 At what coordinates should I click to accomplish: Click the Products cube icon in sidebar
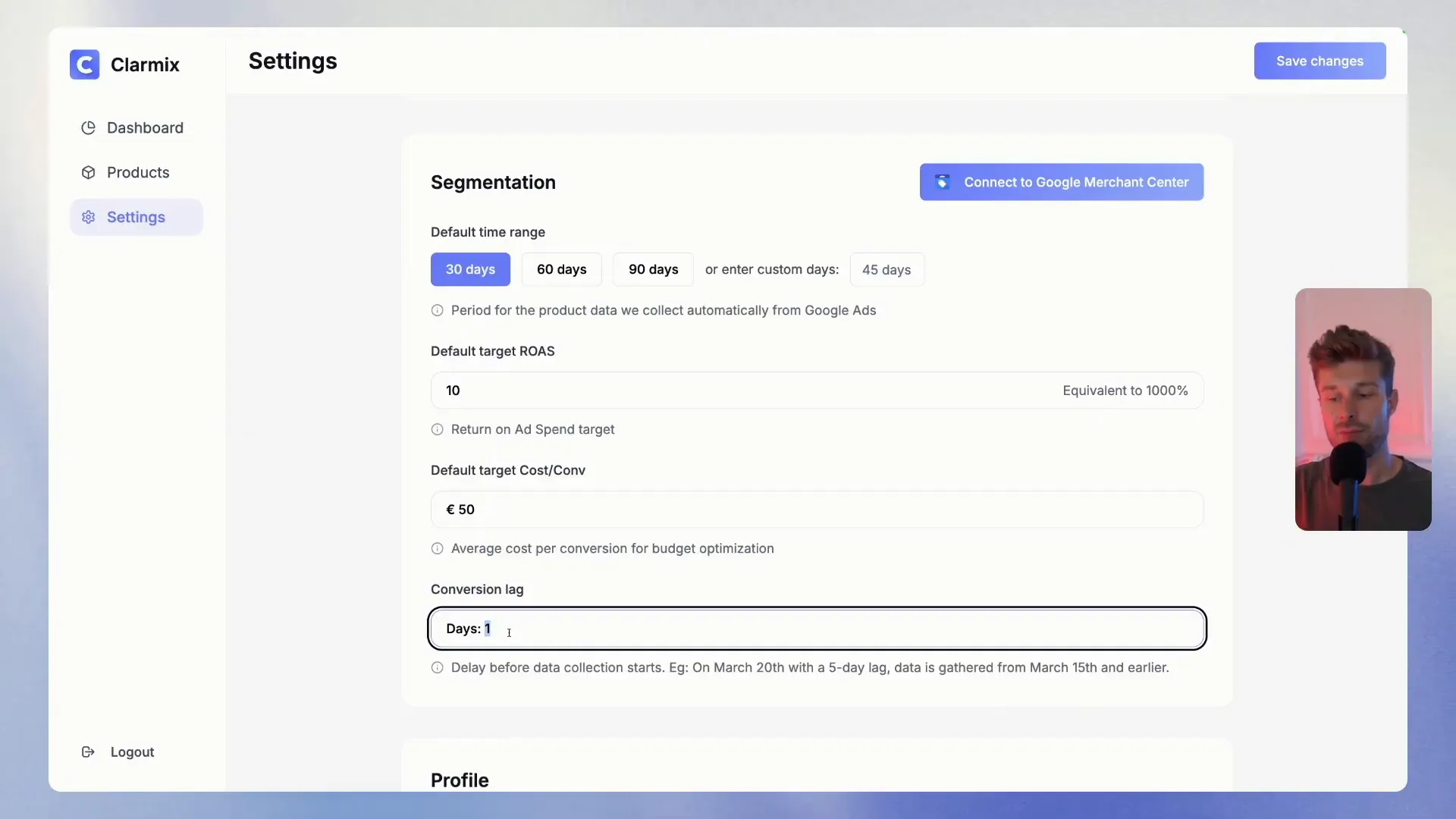(88, 172)
